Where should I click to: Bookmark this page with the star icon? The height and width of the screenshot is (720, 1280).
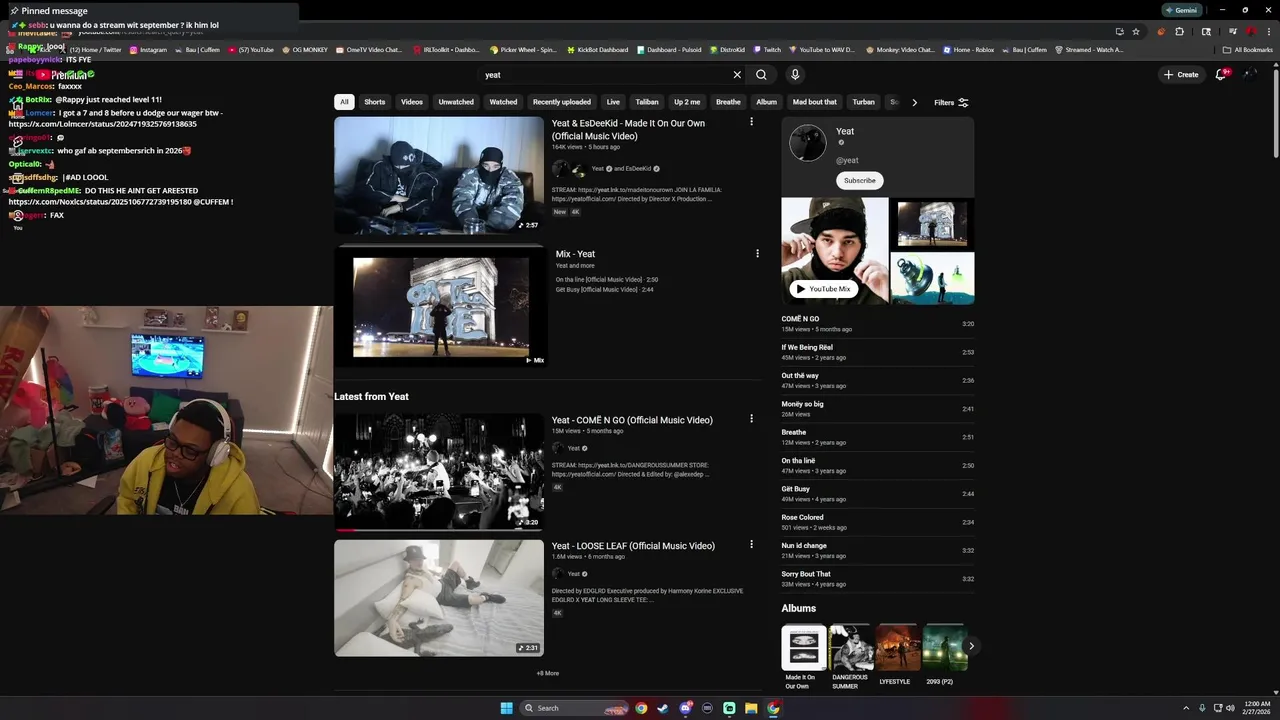[x=1136, y=31]
